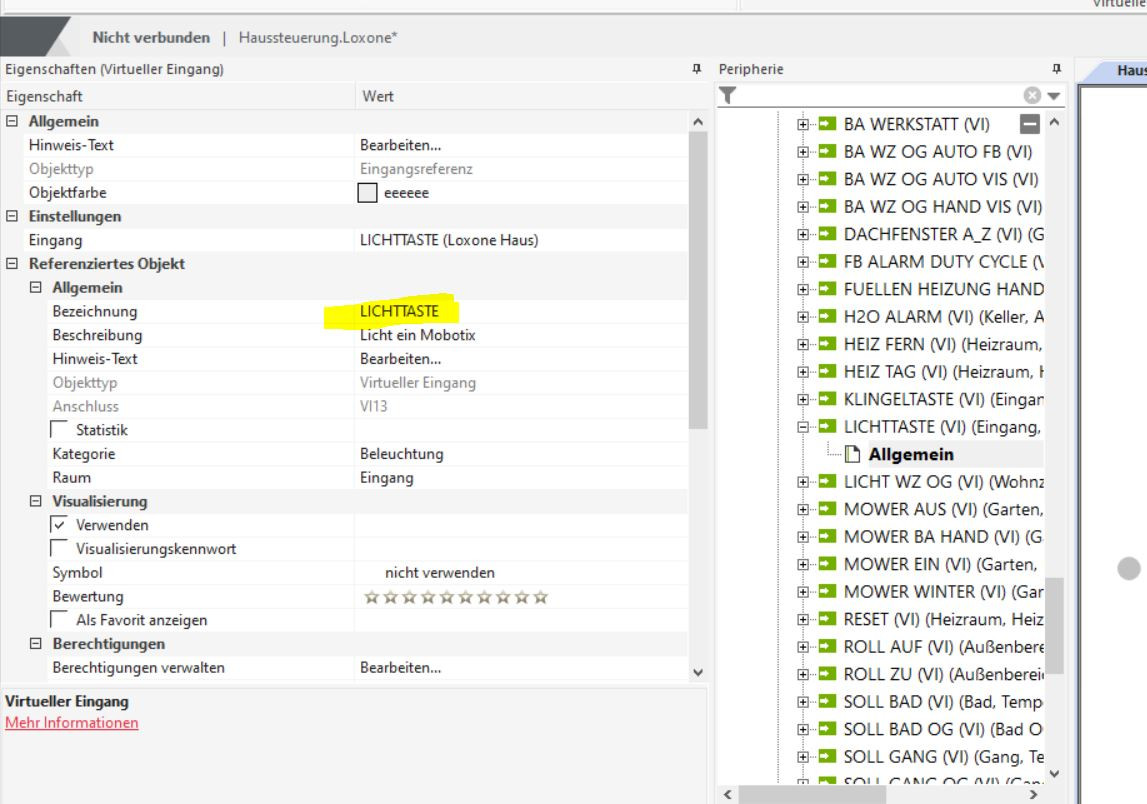This screenshot has height=804, width=1147.
Task: Tick the Als Favorit anzeigen checkbox
Action: [x=60, y=620]
